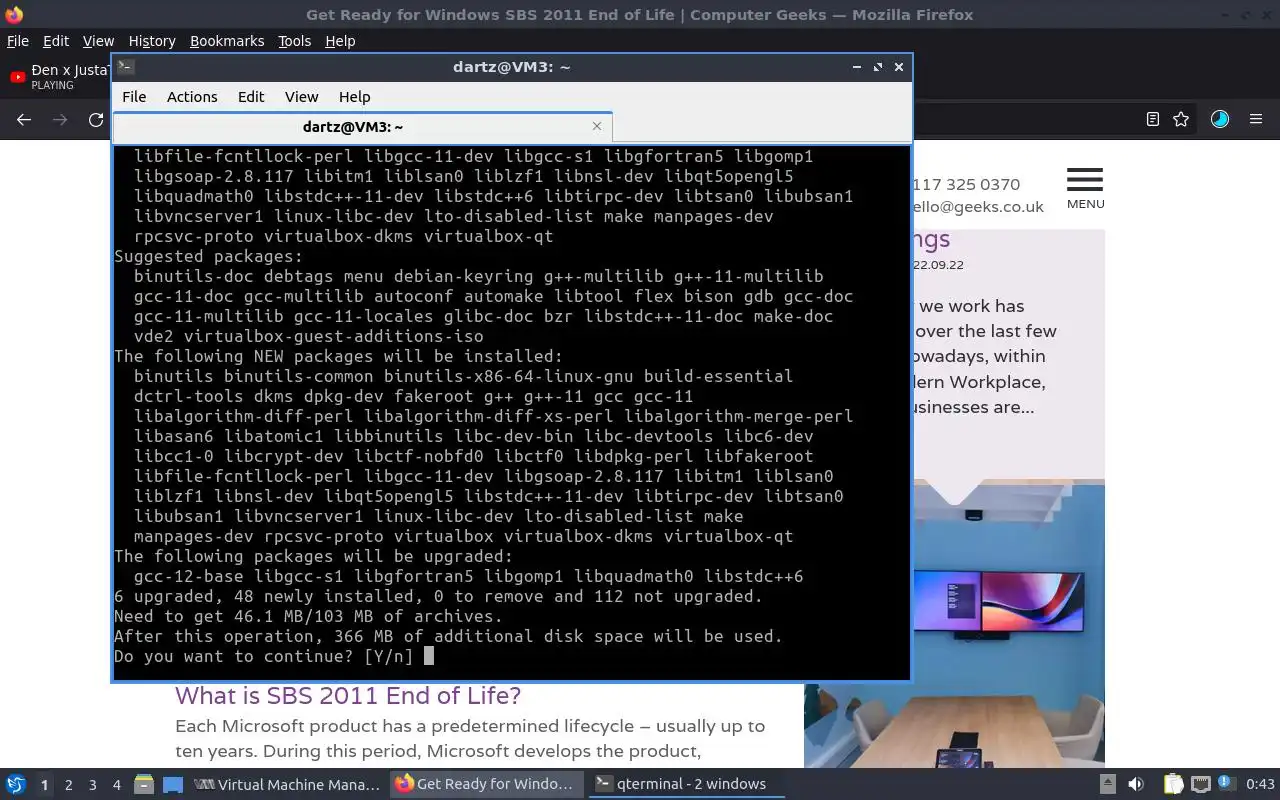
Task: Click the Firefox logo in the title bar
Action: click(14, 15)
